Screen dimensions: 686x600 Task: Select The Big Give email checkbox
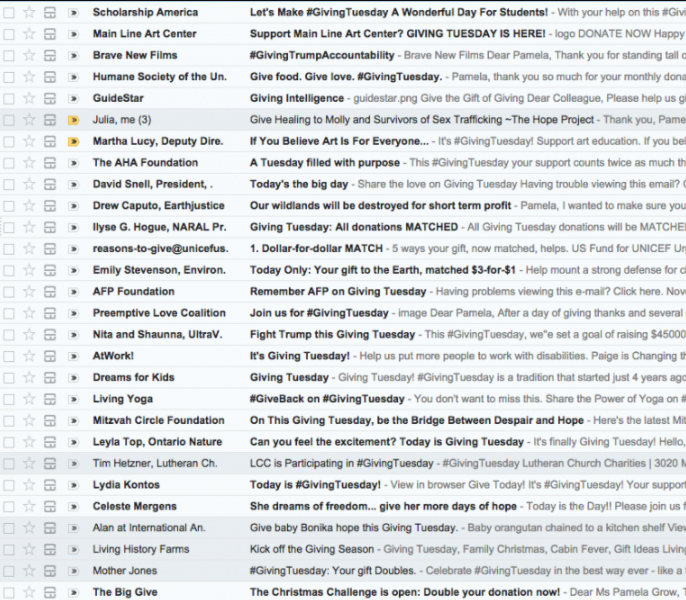click(x=9, y=593)
